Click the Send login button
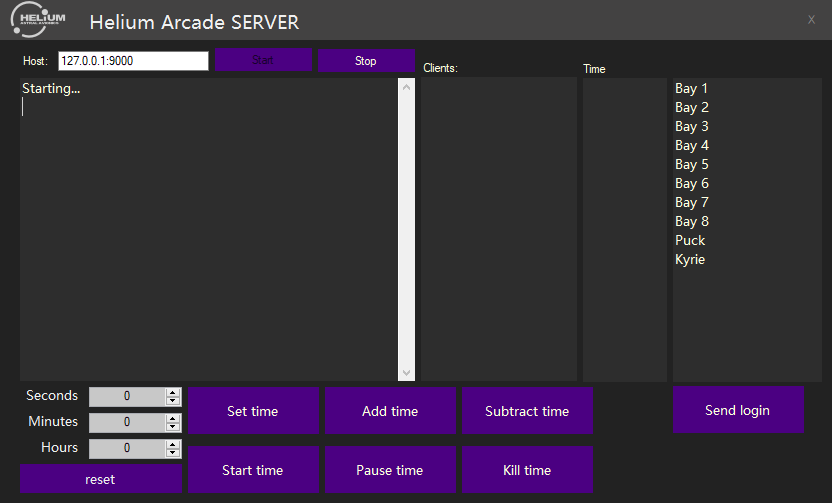This screenshot has height=503, width=832. tap(738, 410)
